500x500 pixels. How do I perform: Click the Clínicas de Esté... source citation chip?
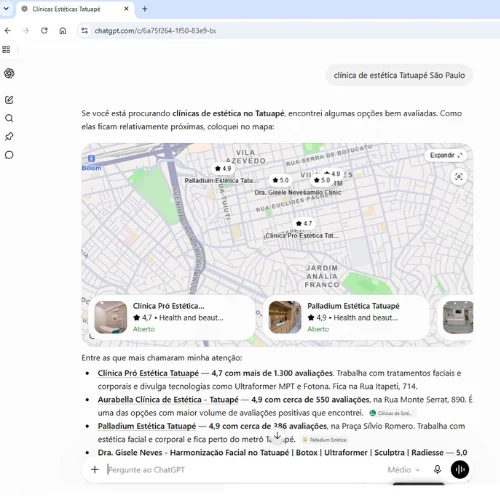coord(392,413)
